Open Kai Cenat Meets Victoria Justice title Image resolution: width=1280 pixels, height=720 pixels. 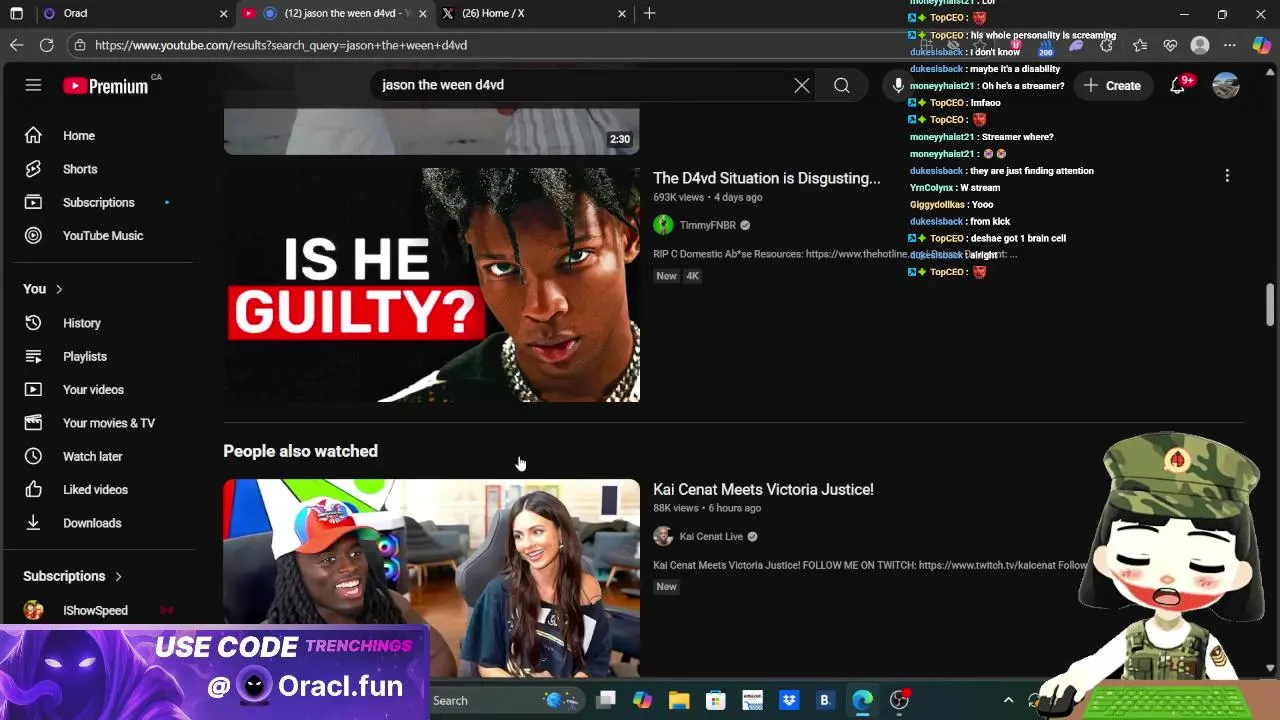(x=763, y=489)
